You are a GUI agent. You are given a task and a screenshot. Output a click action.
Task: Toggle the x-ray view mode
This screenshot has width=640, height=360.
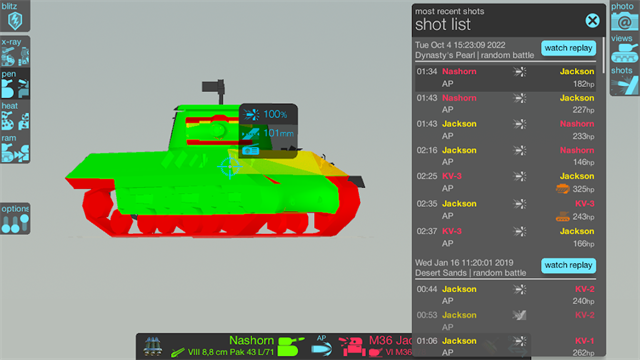15,51
